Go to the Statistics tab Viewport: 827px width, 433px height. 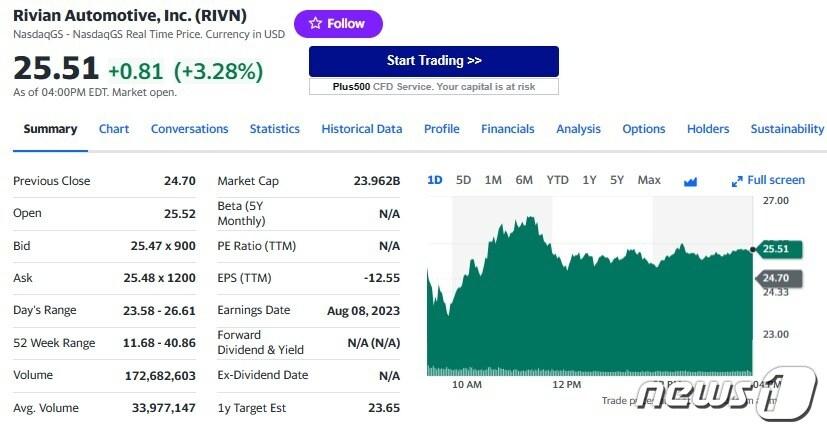[274, 129]
